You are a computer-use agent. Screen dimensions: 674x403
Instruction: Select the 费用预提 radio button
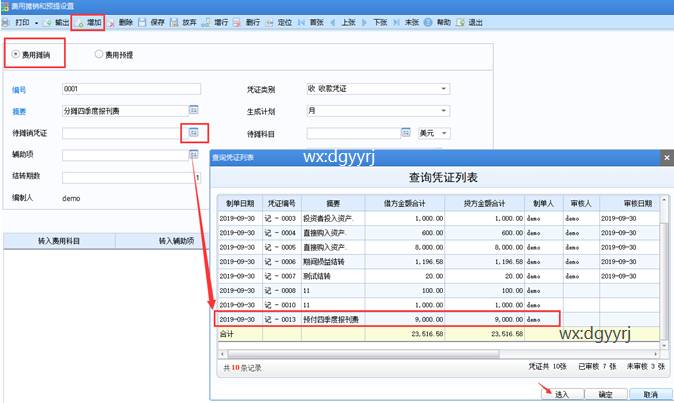99,55
